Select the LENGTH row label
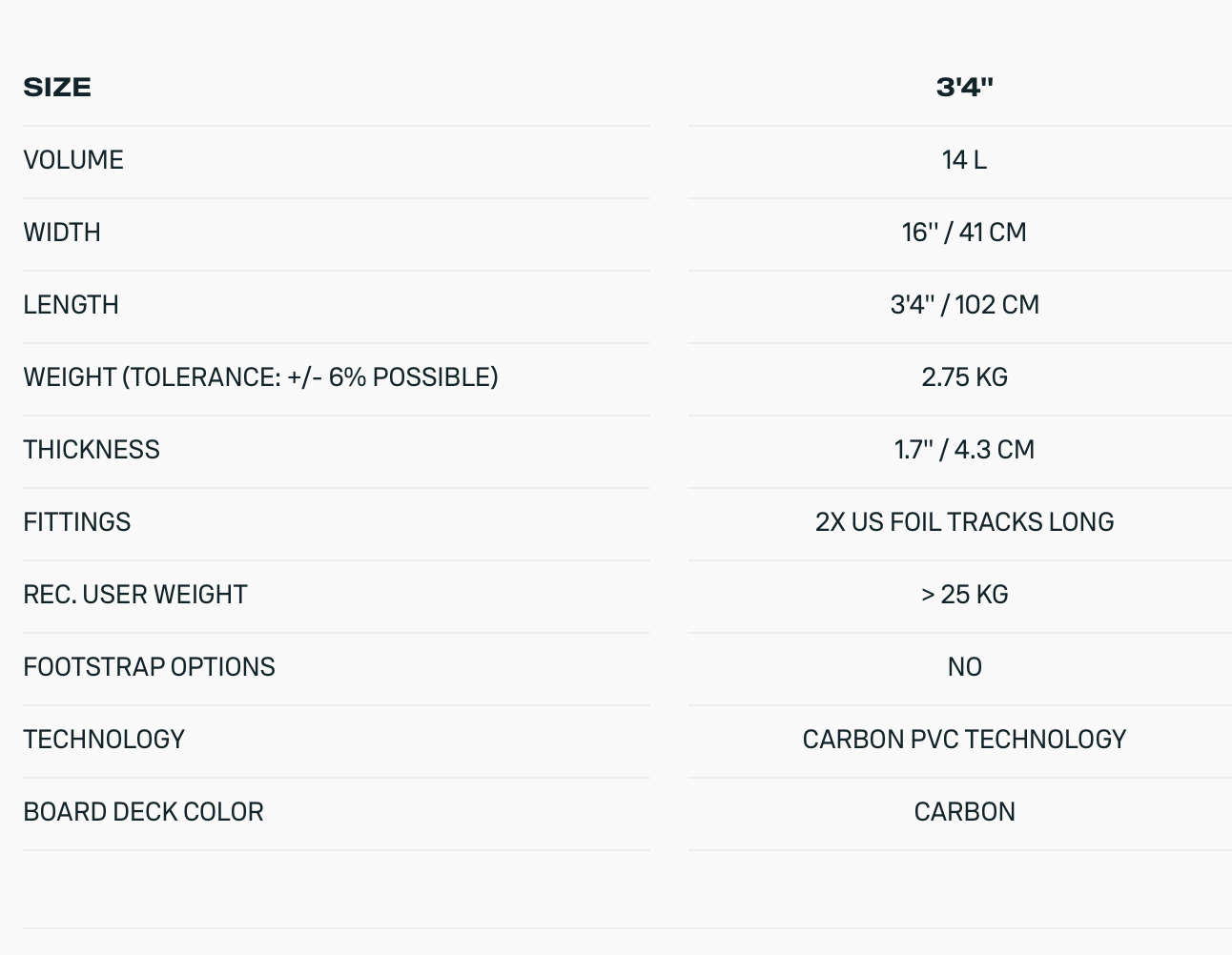The image size is (1232, 955). coord(72,305)
